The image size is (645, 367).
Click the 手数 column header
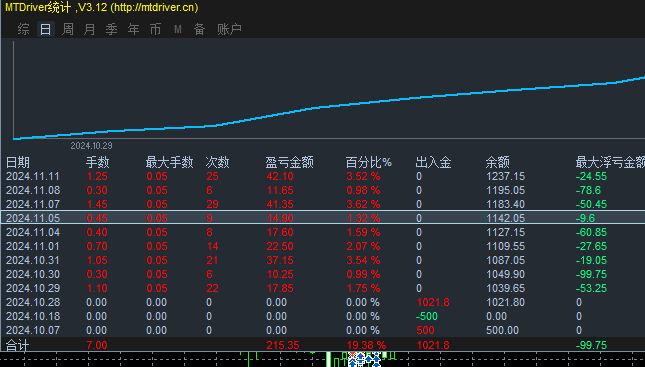click(97, 163)
